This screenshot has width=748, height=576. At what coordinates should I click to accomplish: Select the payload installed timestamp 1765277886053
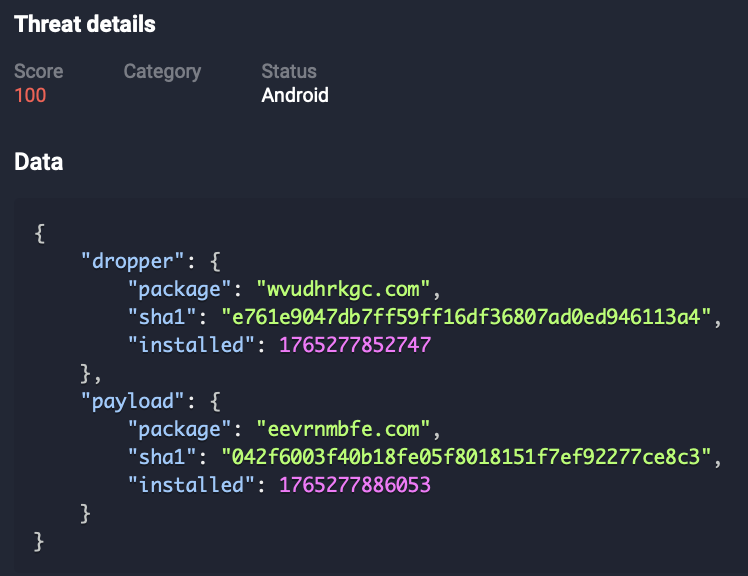pos(358,485)
